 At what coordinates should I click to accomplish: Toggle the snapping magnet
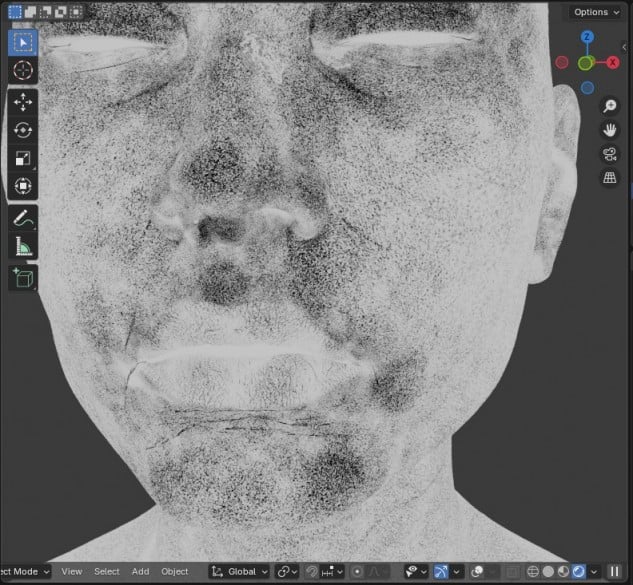313,572
